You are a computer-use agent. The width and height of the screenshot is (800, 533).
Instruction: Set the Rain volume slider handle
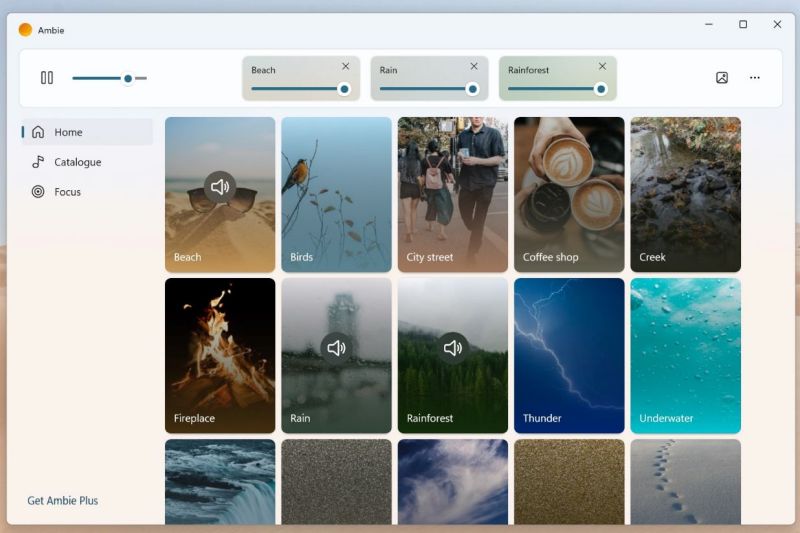(472, 89)
